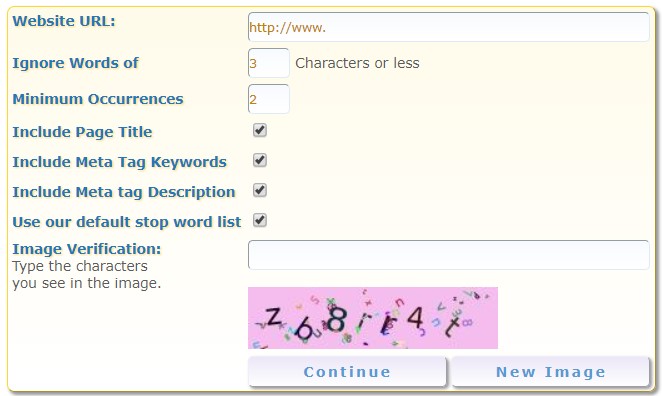The width and height of the screenshot is (662, 396).
Task: Click the Include Meta Tag Keywords label
Action: point(119,162)
